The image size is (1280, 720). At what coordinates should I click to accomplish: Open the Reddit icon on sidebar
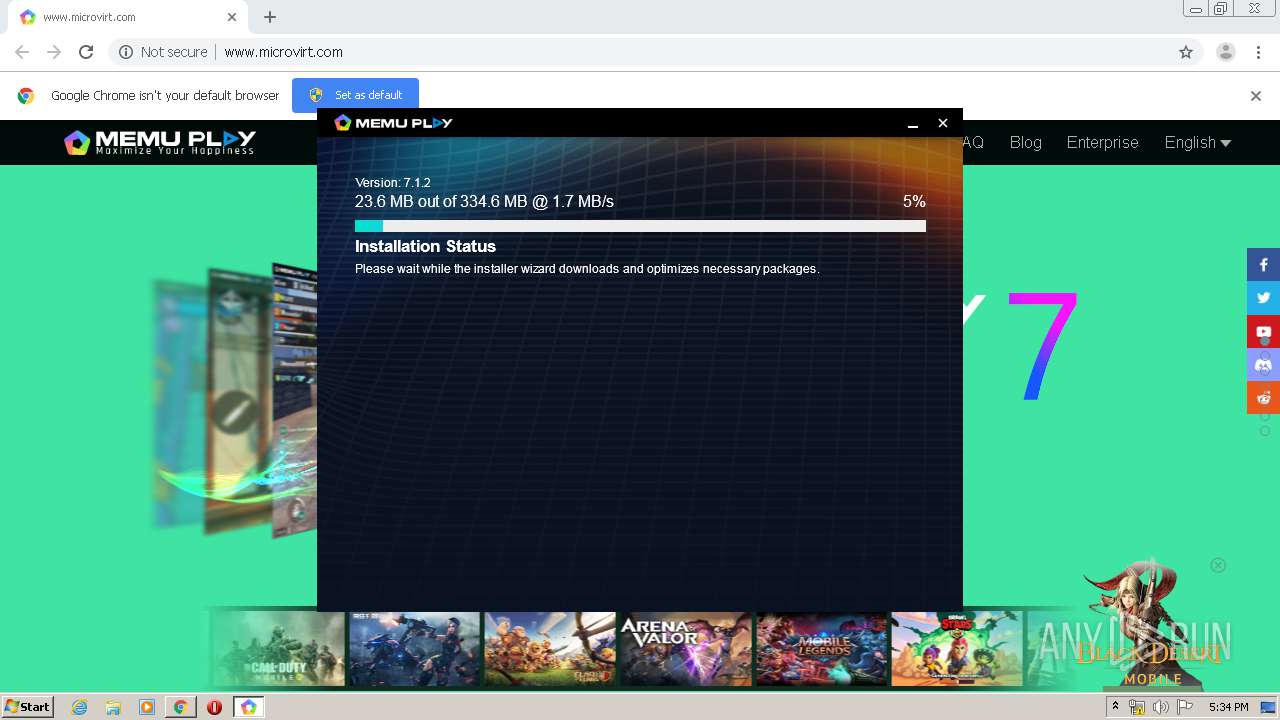(x=1263, y=397)
